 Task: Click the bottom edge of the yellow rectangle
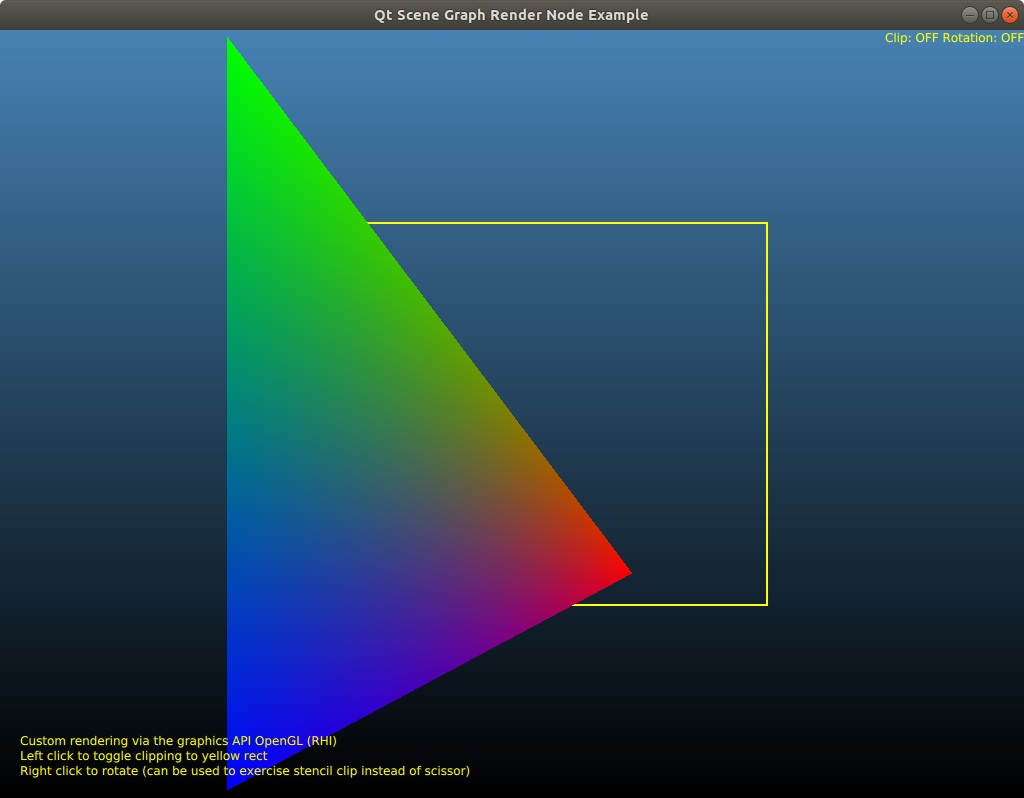pyautogui.click(x=670, y=604)
